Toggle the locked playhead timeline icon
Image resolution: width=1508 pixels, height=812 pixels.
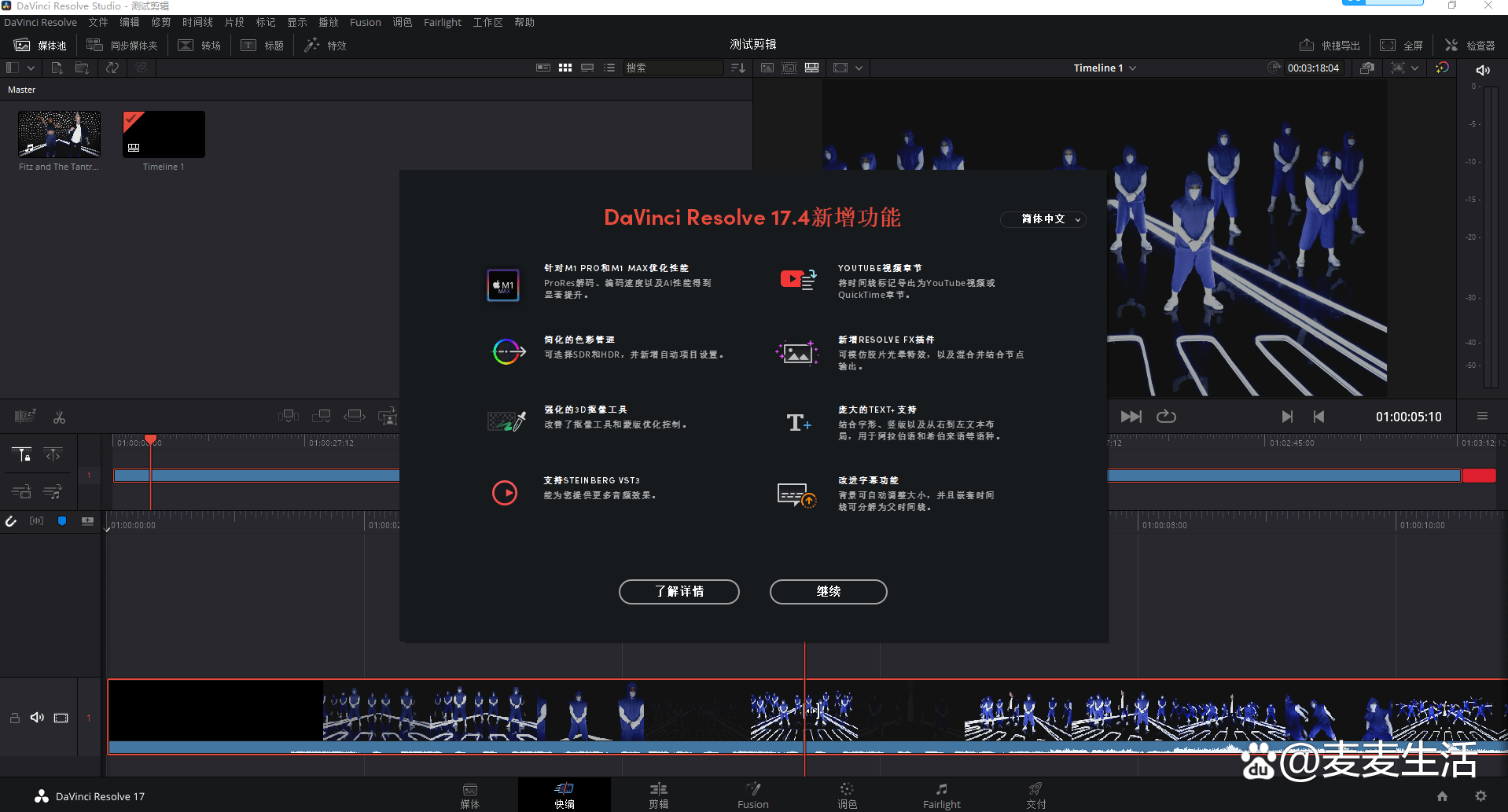[22, 454]
